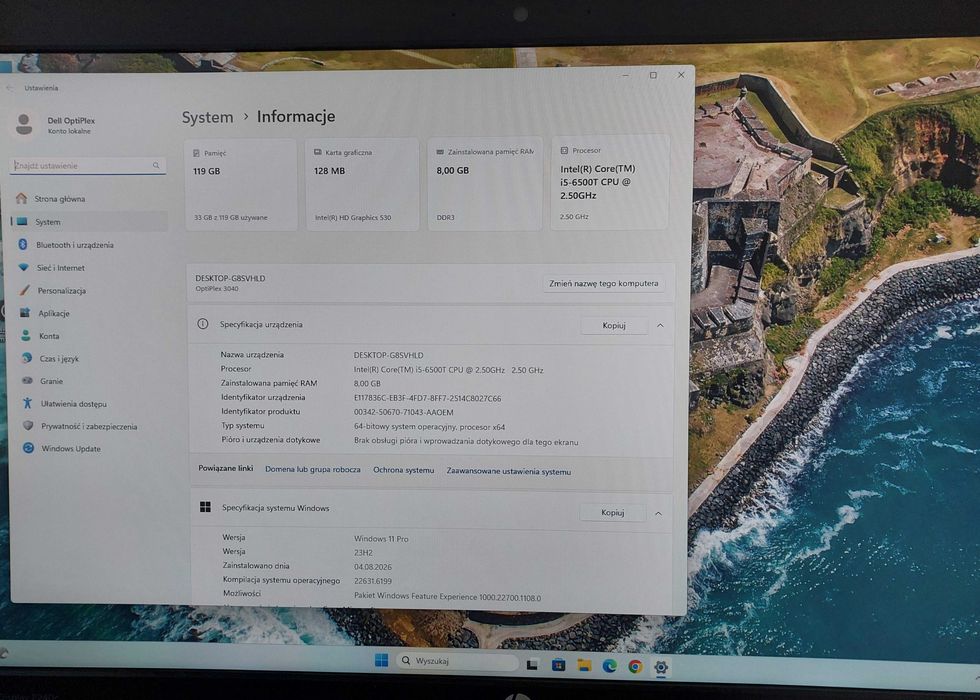
Task: Click the display icon on the Karta graficzna card
Action: (x=318, y=152)
